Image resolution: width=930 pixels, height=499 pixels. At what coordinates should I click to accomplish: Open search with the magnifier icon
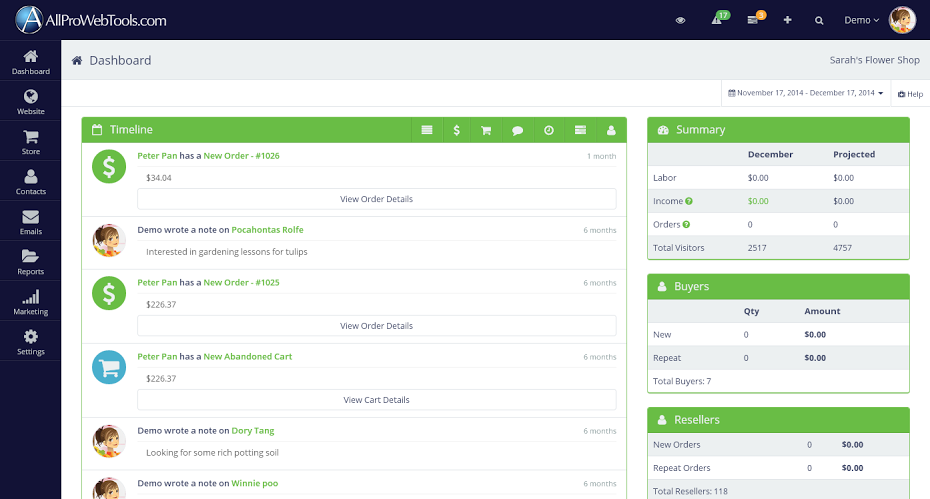(x=819, y=20)
